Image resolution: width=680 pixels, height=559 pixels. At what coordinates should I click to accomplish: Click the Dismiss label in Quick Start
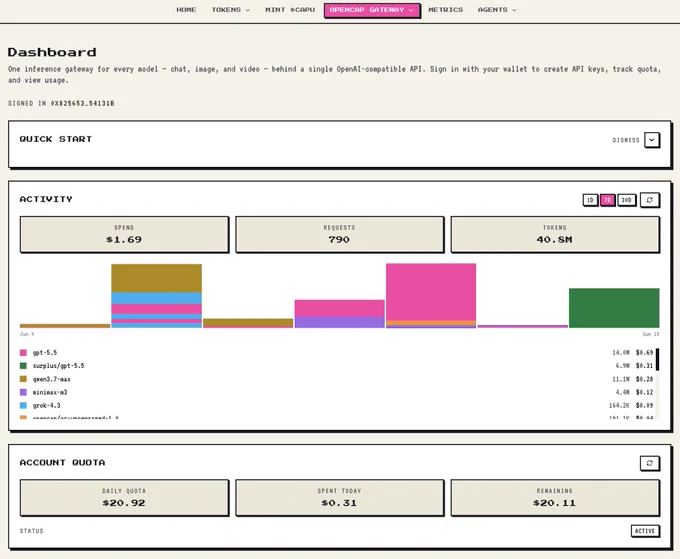point(626,140)
